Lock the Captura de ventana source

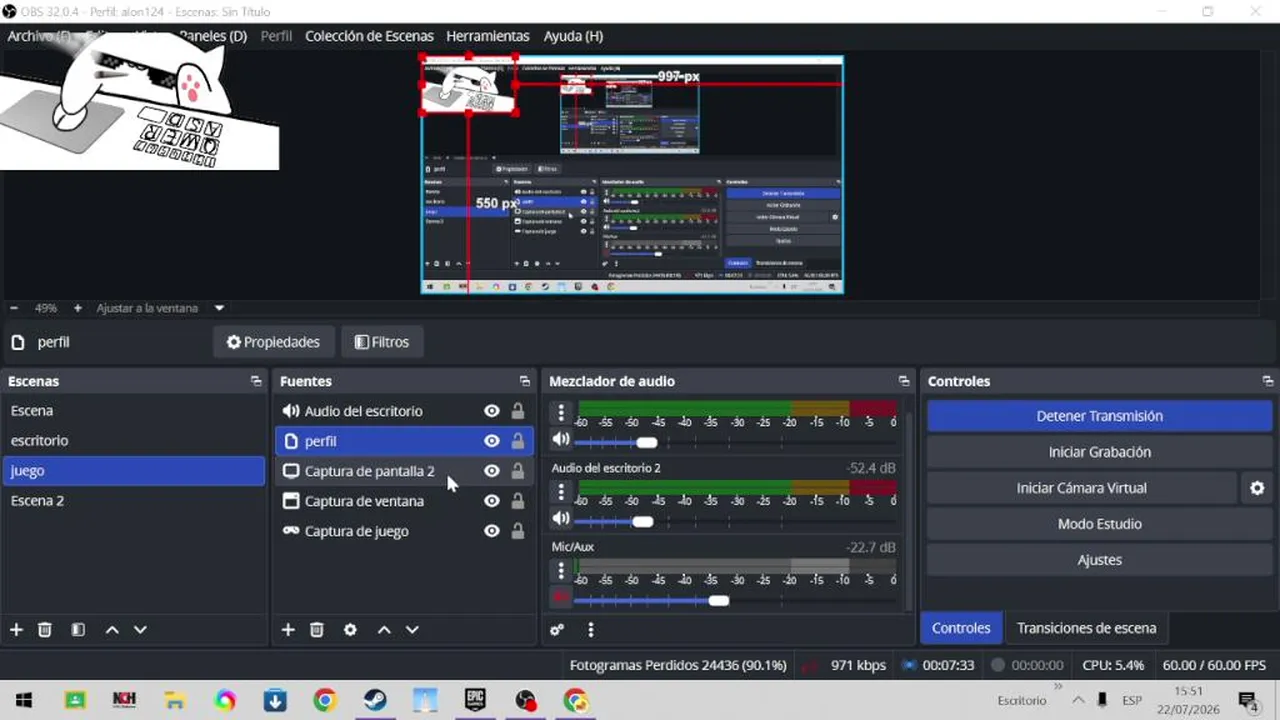[x=518, y=501]
